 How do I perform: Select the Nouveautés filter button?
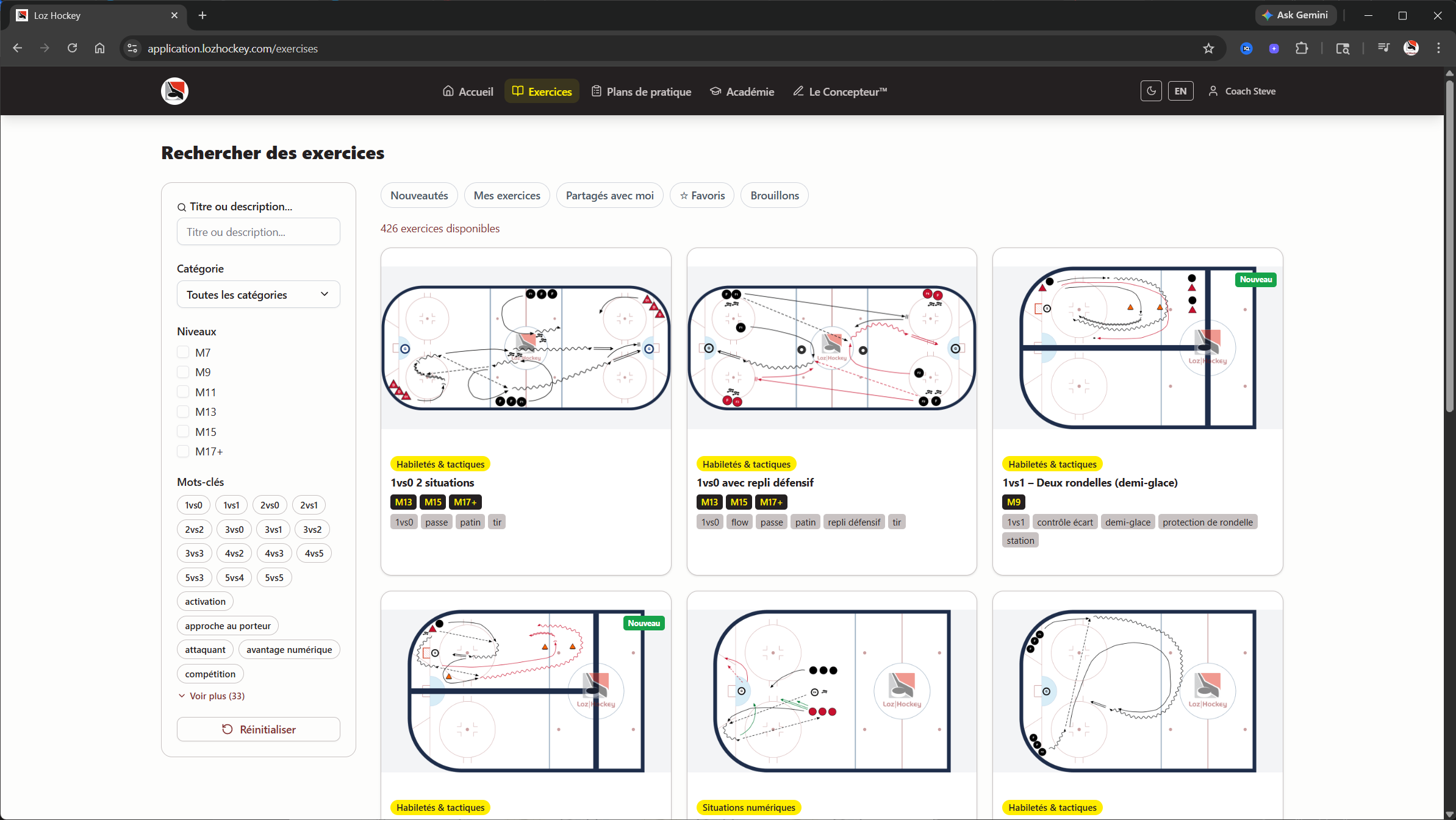(x=419, y=195)
